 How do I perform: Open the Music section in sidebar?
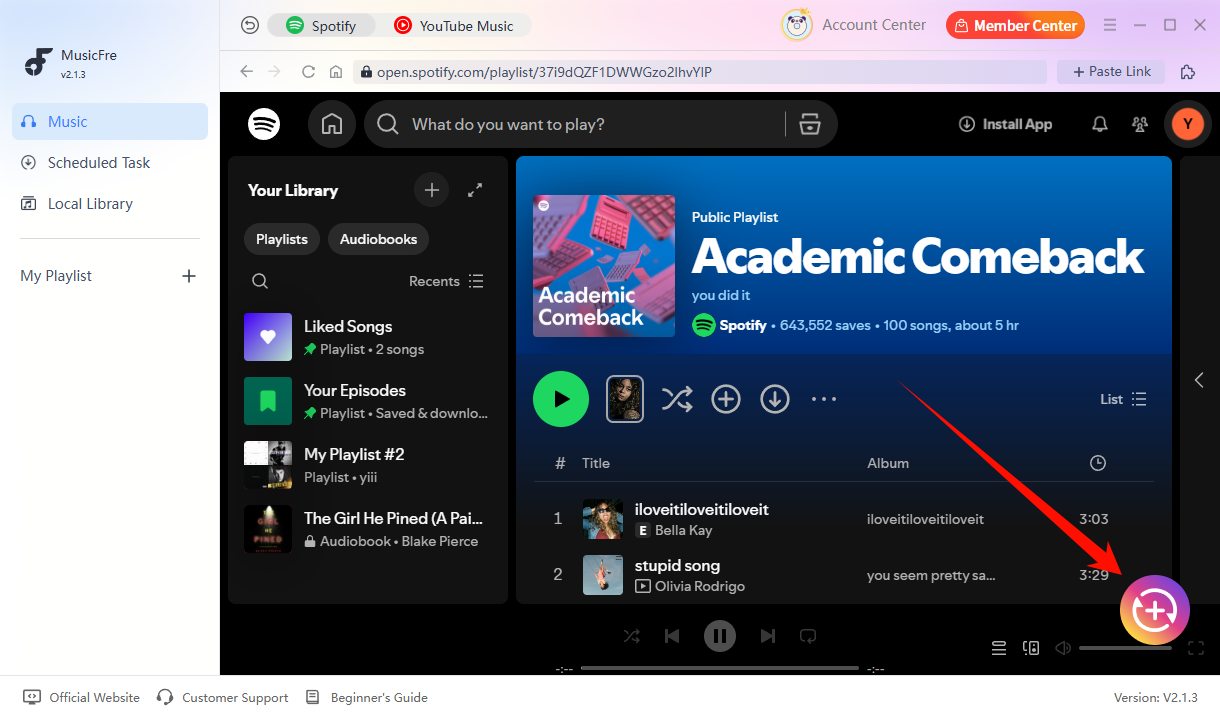point(110,121)
